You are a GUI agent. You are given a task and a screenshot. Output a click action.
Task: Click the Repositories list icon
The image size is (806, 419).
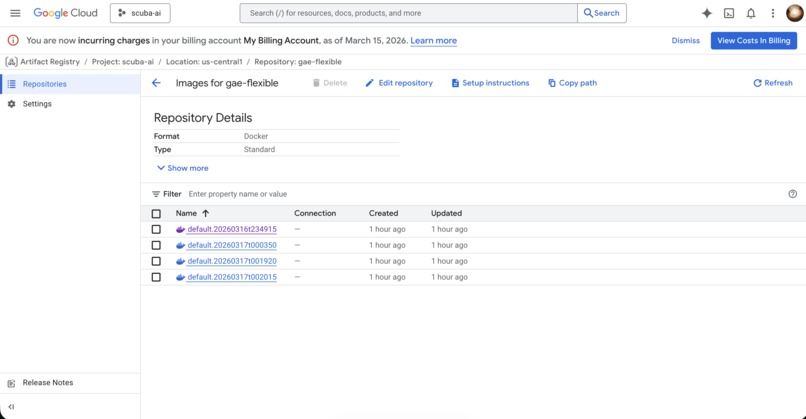(x=11, y=84)
